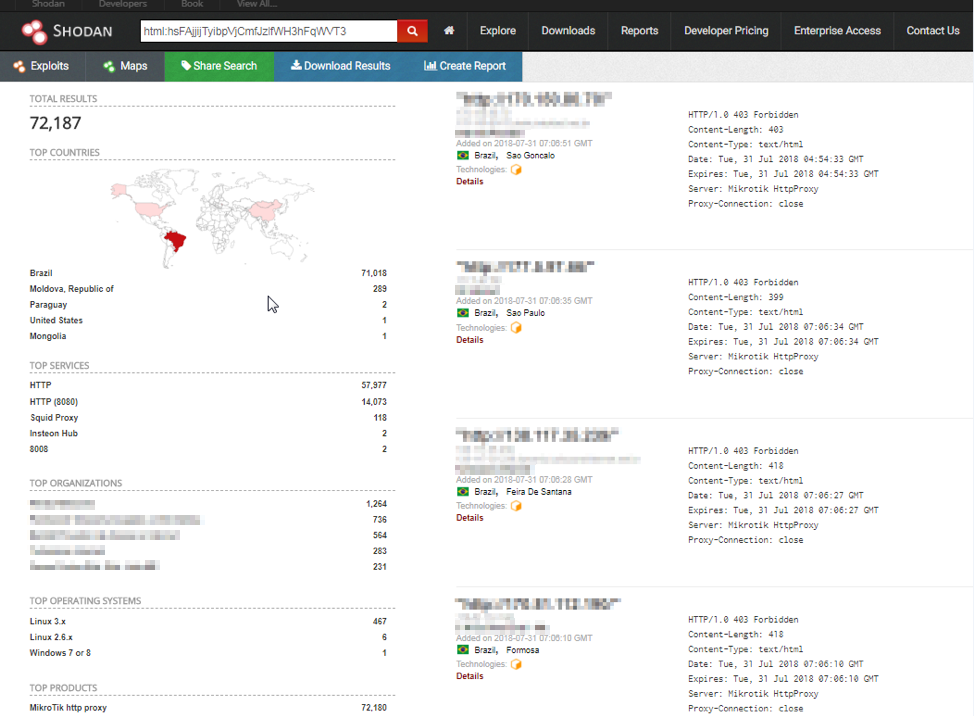974x716 pixels.
Task: Go to the home icon in navbar
Action: 449,31
